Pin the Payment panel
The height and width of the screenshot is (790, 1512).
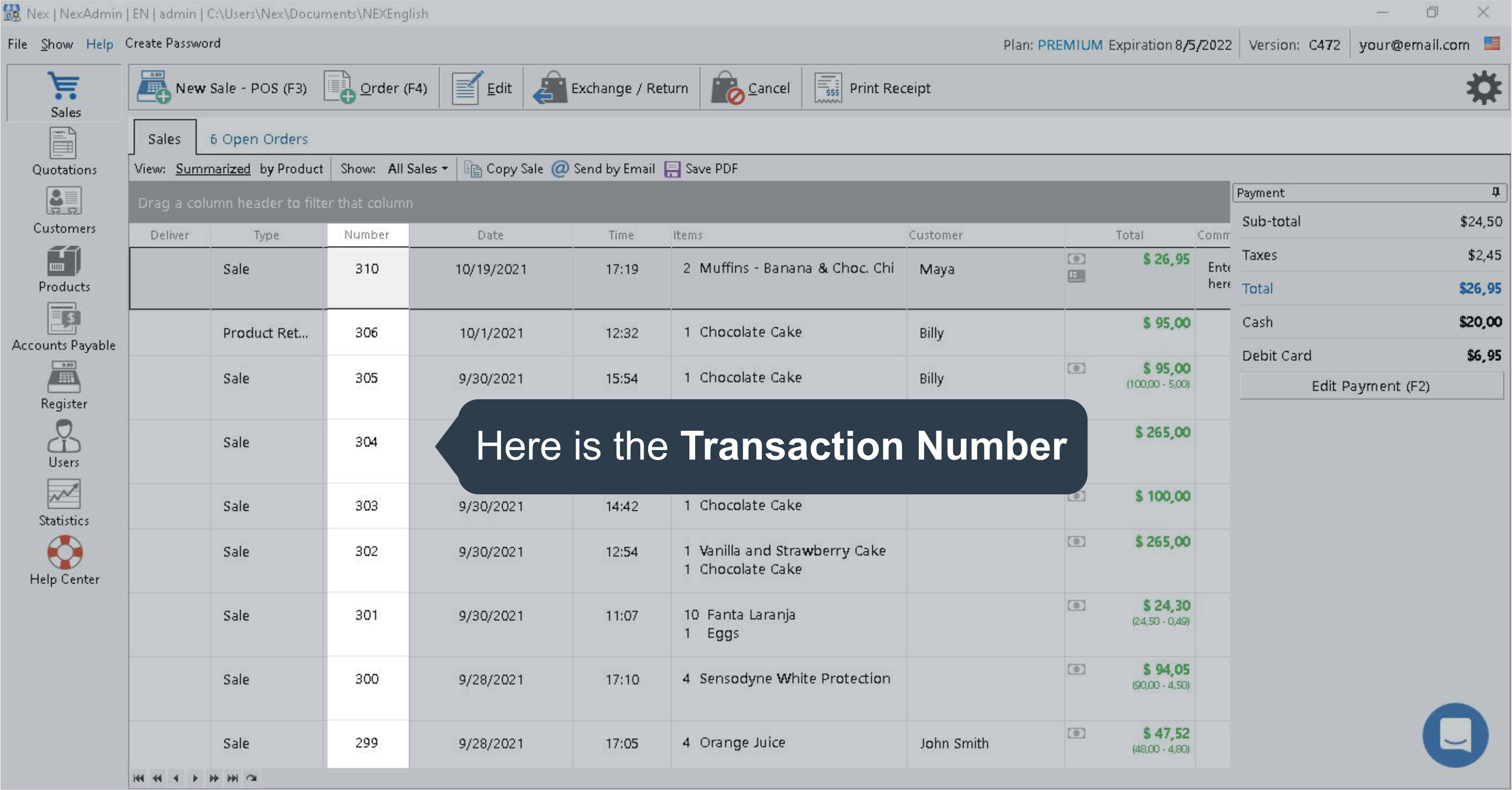pyautogui.click(x=1495, y=192)
